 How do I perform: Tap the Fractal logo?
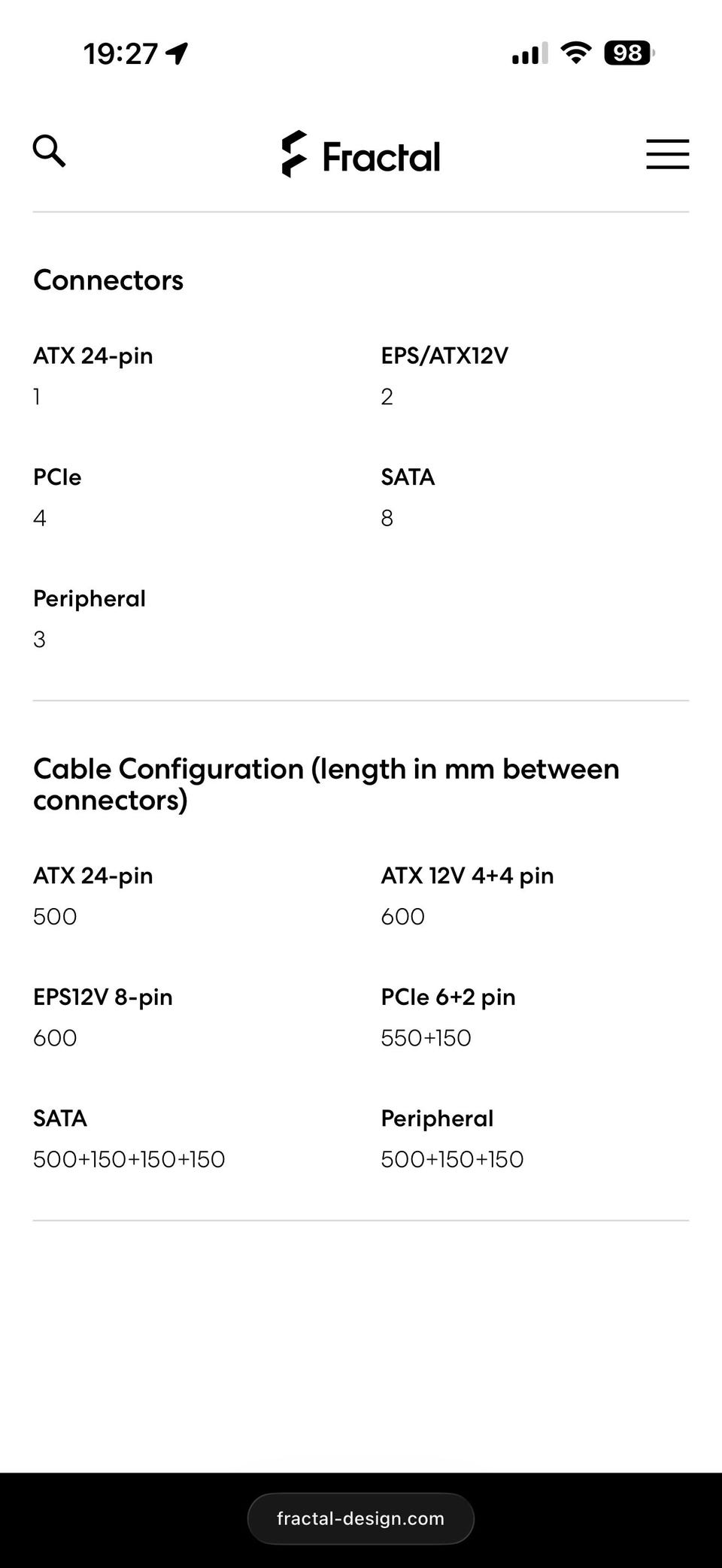361,155
